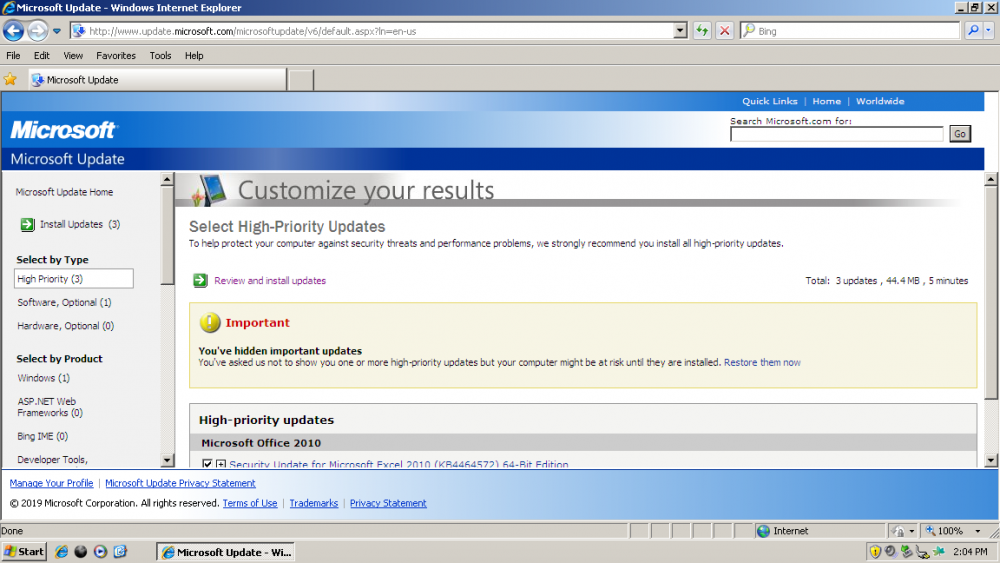Image resolution: width=1000 pixels, height=563 pixels.
Task: Open the View menu
Action: coord(73,55)
